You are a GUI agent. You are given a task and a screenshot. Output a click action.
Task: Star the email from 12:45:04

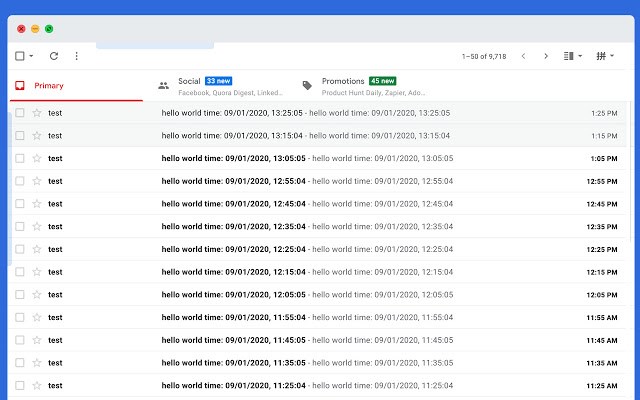pos(37,204)
